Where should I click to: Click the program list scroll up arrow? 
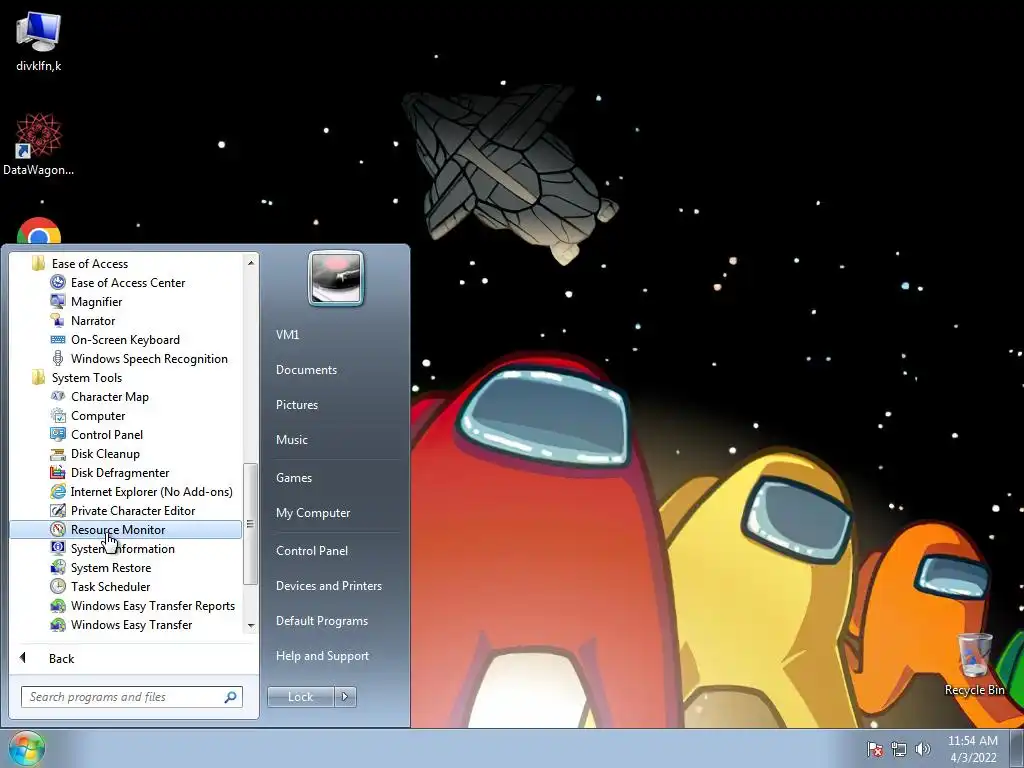(251, 263)
